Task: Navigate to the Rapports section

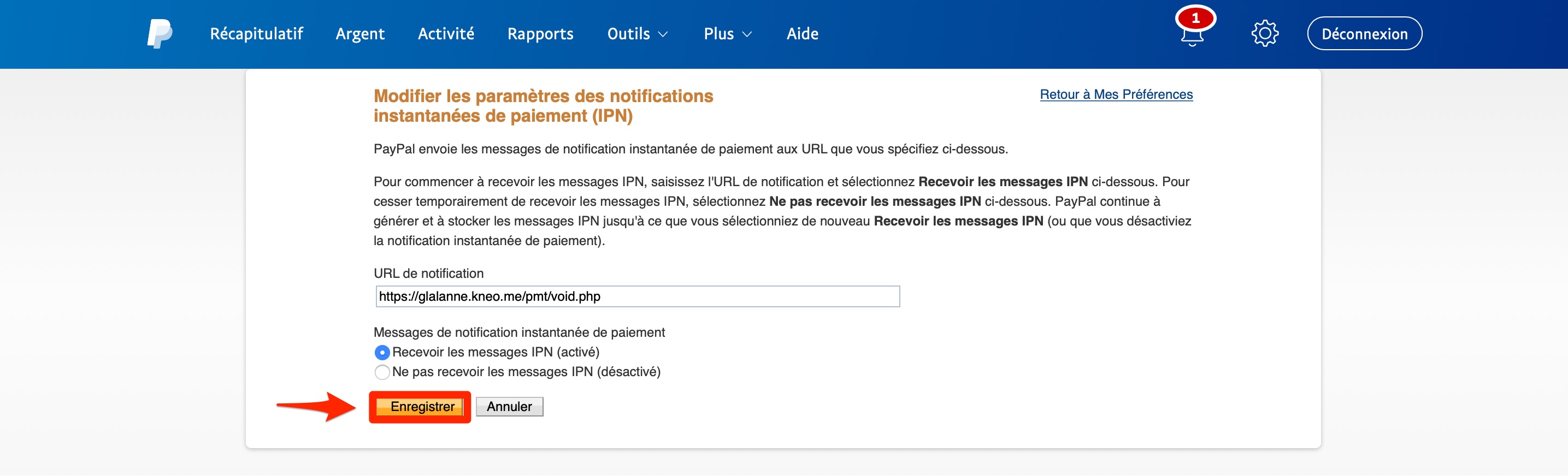Action: tap(540, 33)
